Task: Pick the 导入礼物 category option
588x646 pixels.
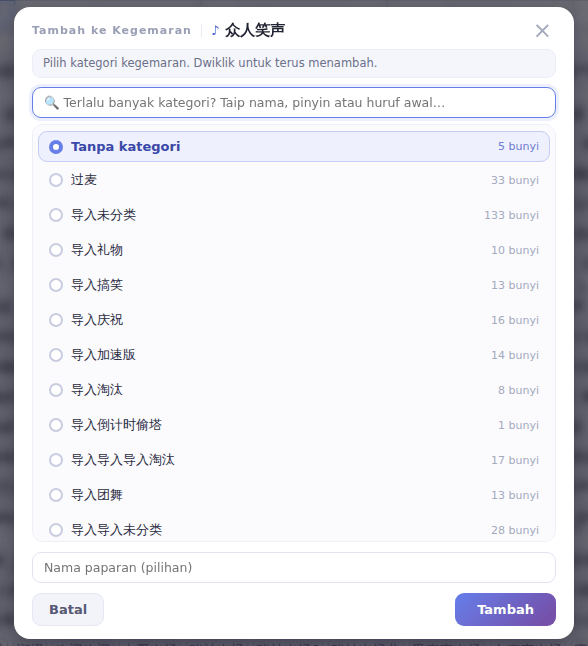Action: tap(294, 250)
